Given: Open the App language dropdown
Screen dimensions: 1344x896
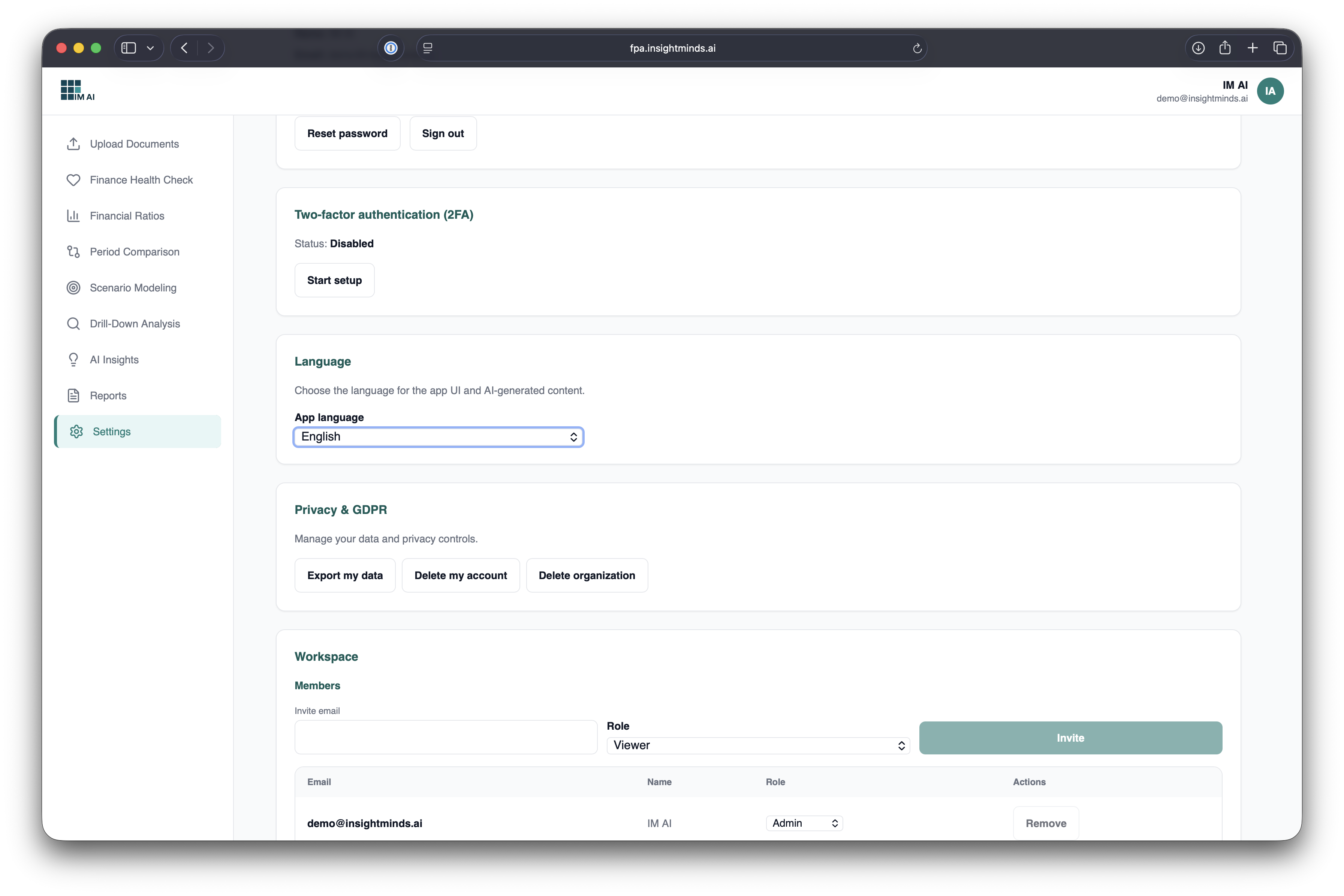Looking at the screenshot, I should 439,437.
